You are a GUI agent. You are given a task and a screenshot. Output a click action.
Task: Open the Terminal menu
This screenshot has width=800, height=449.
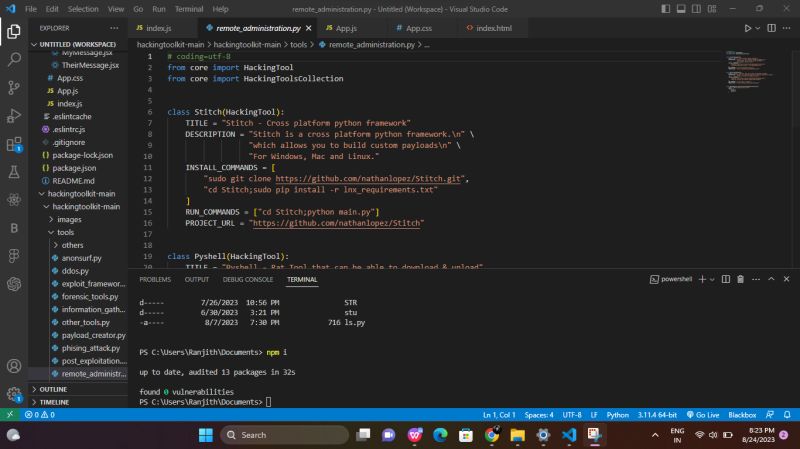(189, 9)
